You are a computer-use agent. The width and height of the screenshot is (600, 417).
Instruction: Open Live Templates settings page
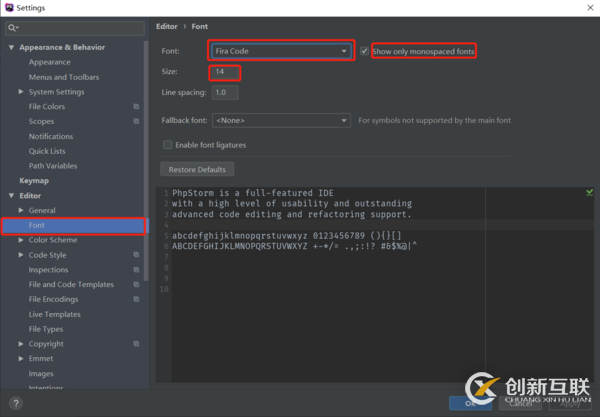pyautogui.click(x=55, y=314)
